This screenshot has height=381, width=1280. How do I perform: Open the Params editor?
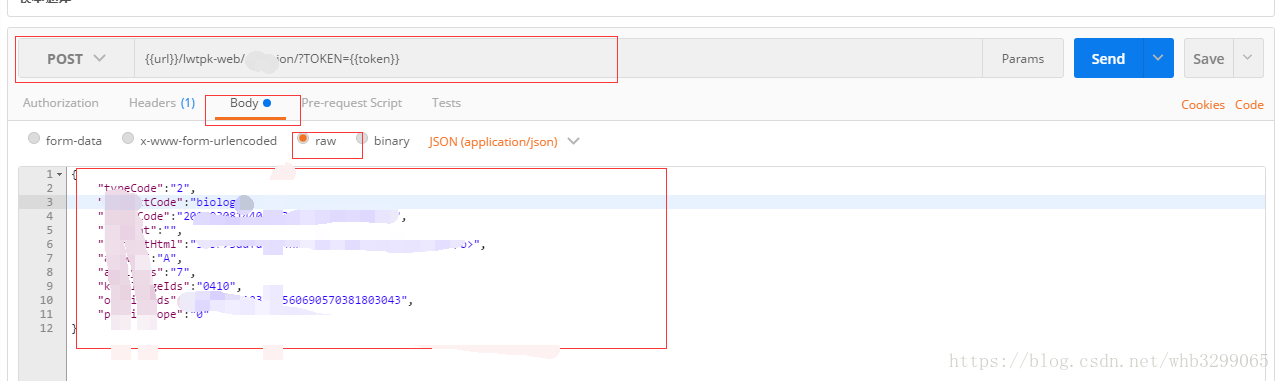[x=1022, y=59]
